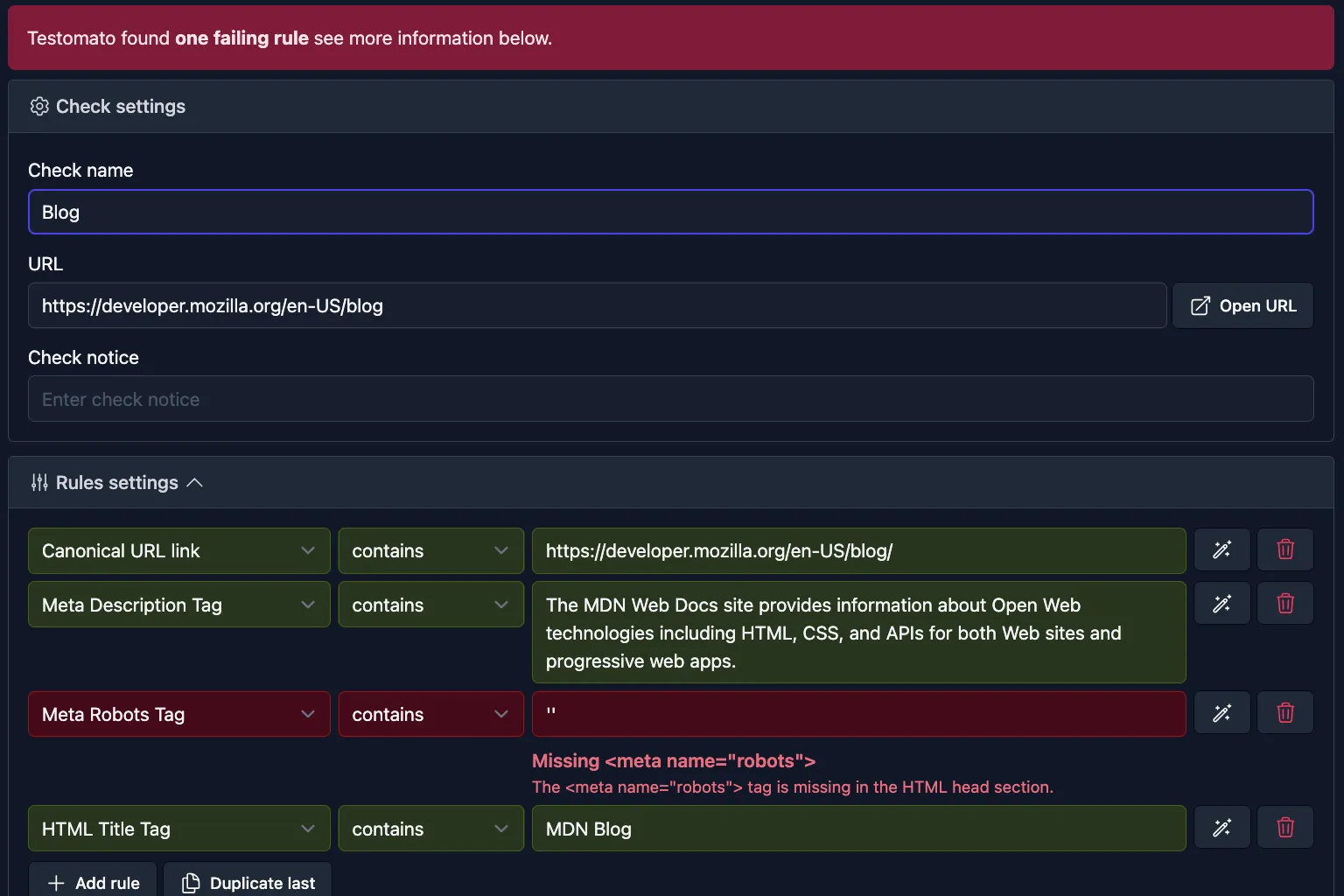Click the Check settings gear icon
This screenshot has width=1344, height=896.
pyautogui.click(x=39, y=106)
